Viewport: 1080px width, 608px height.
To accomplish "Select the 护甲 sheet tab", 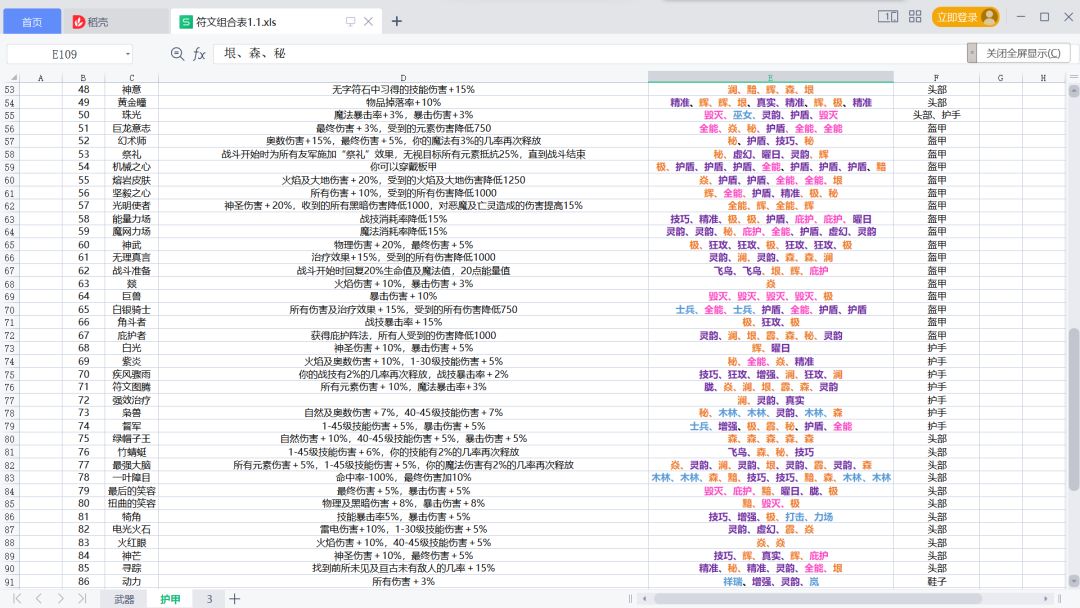I will tap(170, 599).
